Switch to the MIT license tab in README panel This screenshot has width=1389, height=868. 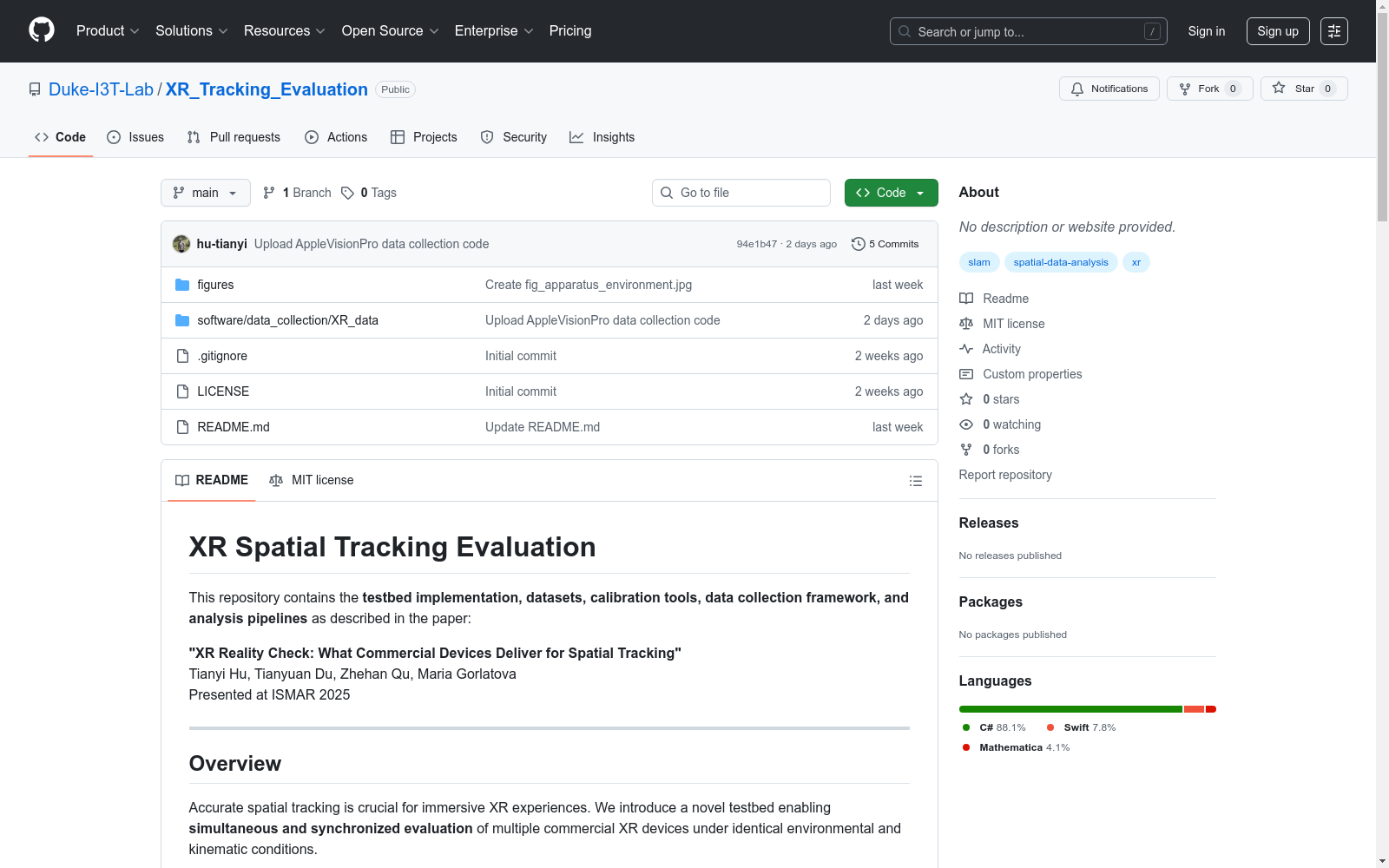[x=312, y=480]
